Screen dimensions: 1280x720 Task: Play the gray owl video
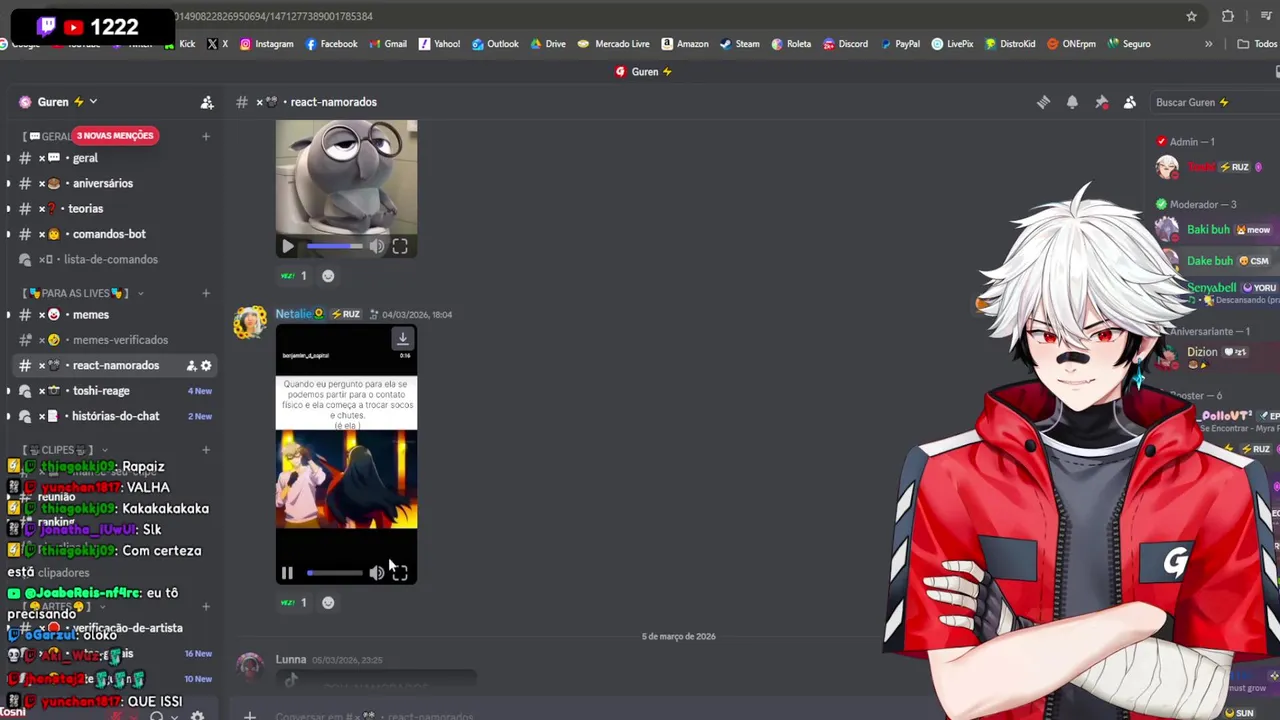[x=288, y=246]
